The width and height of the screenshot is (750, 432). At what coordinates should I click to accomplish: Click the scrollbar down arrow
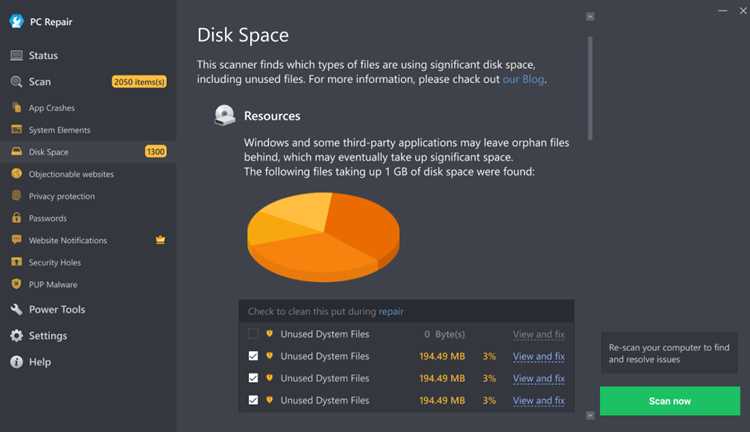point(590,415)
